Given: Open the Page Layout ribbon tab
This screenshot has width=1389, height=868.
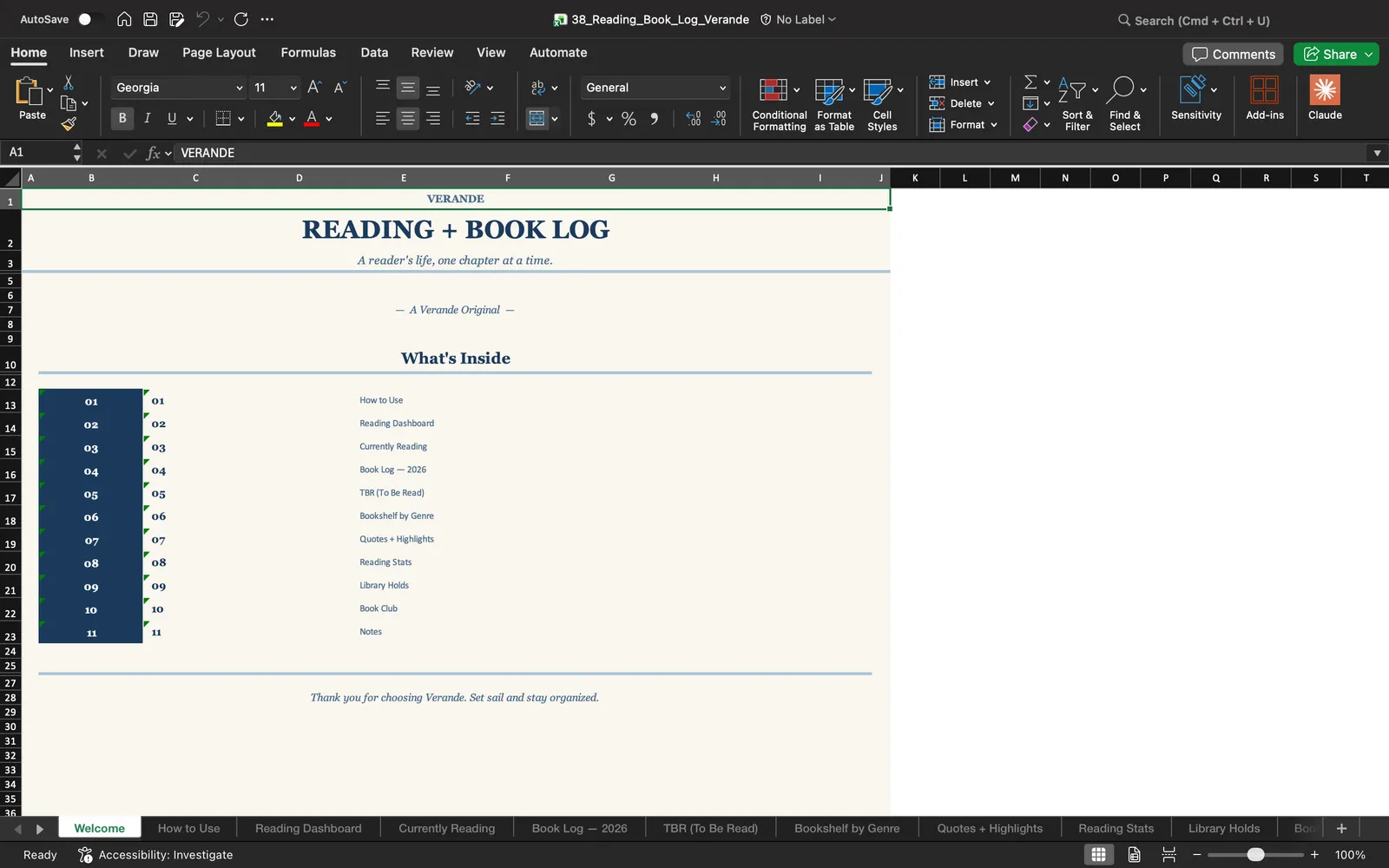Looking at the screenshot, I should pyautogui.click(x=219, y=52).
